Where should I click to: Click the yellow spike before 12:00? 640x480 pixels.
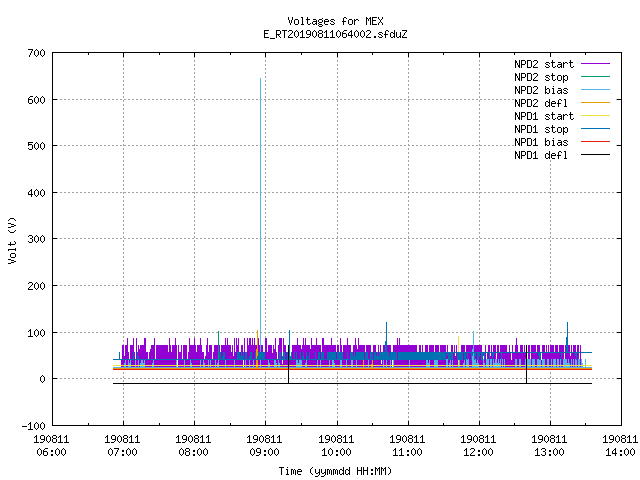click(458, 342)
